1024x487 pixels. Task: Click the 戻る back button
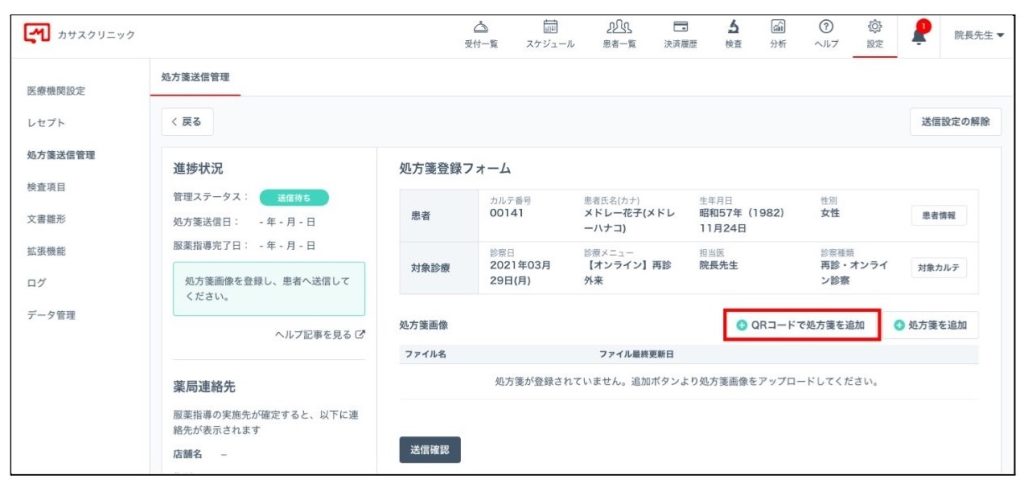[187, 122]
